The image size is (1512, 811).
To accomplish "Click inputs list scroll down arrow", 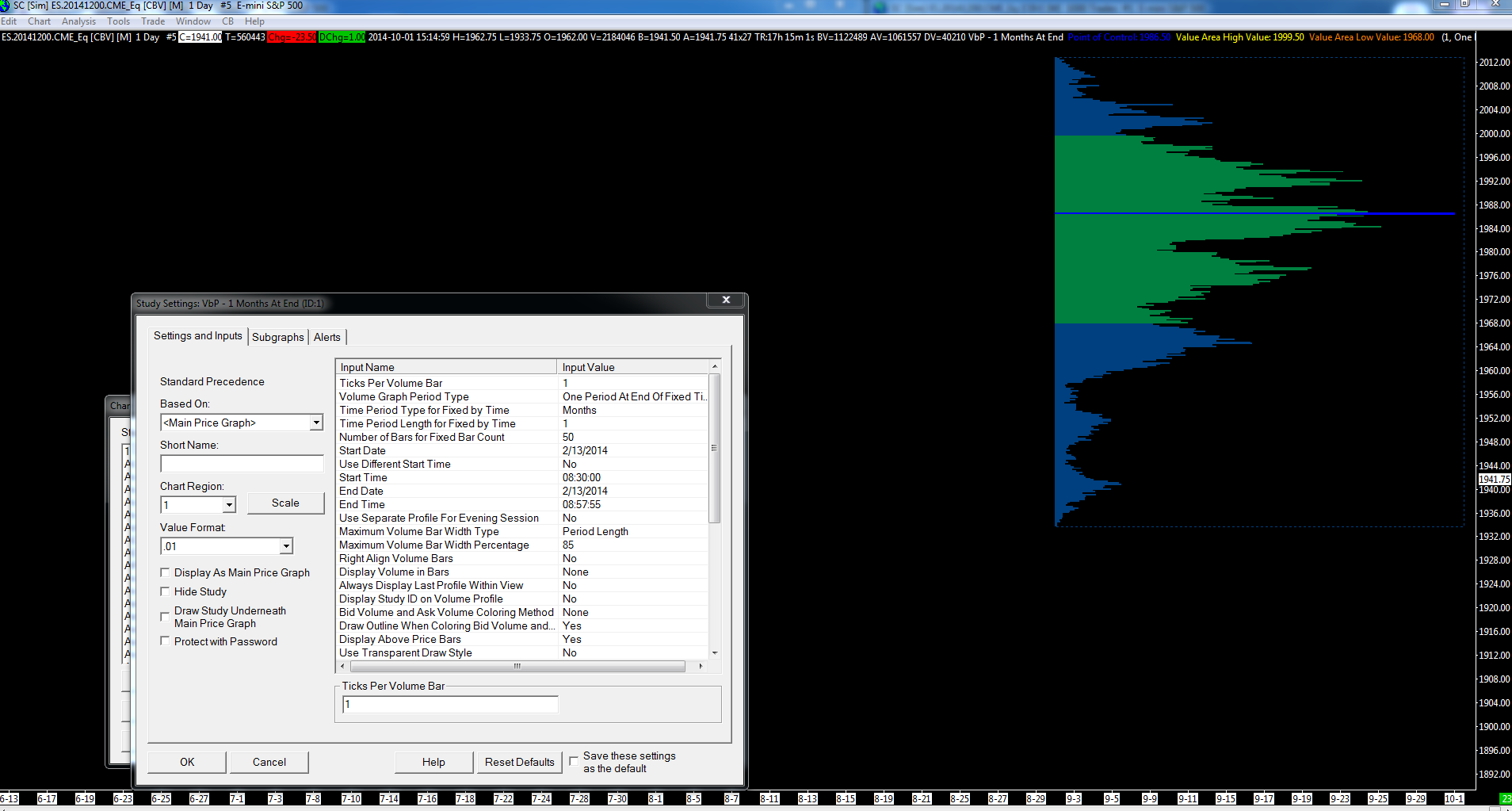I will tap(715, 653).
